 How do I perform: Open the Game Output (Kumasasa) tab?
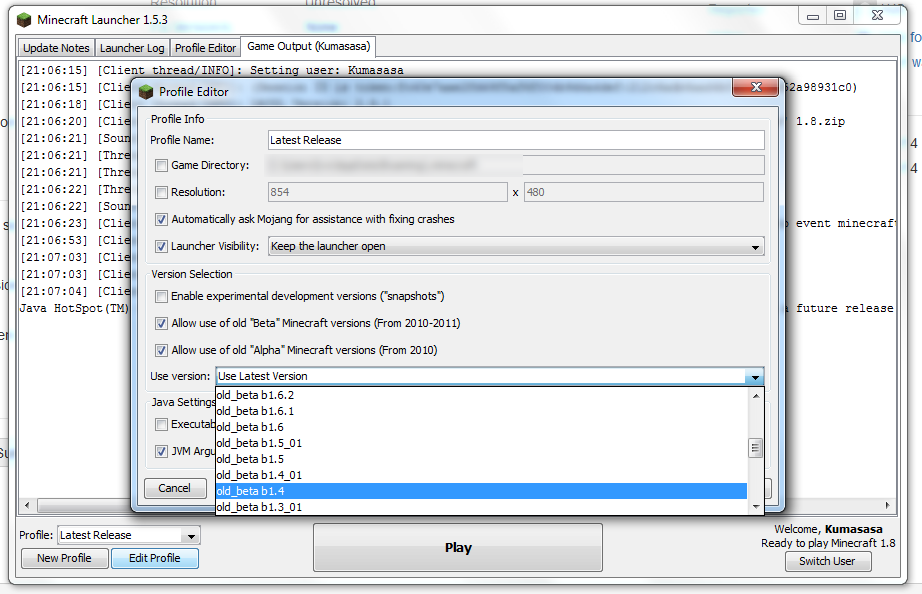tap(308, 46)
